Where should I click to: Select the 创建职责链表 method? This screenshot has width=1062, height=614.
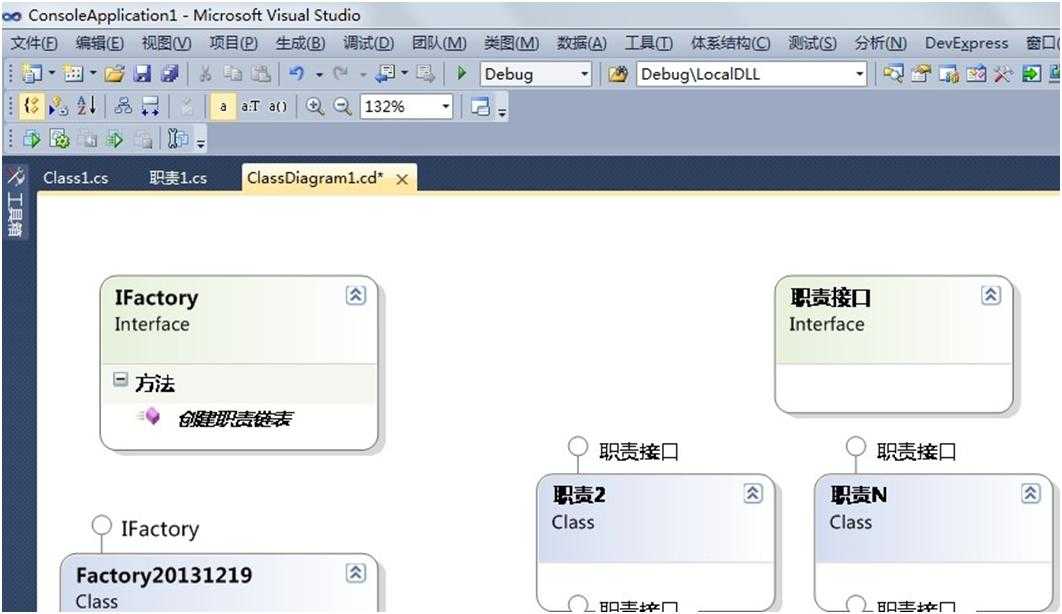(234, 419)
